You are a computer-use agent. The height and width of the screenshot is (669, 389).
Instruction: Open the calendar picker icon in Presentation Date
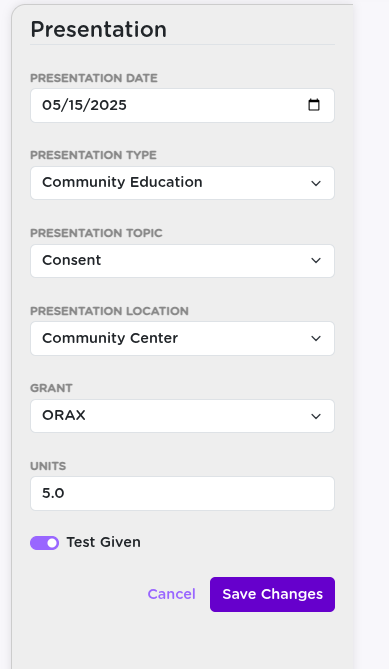(x=314, y=105)
